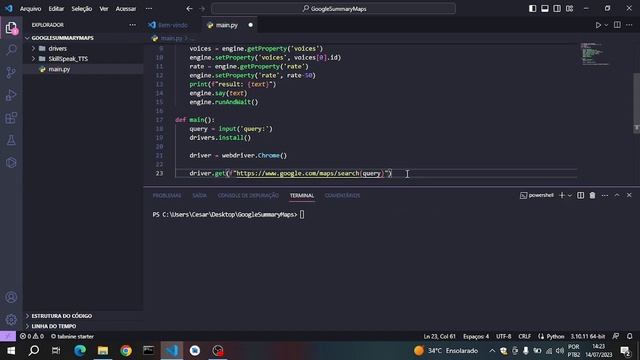
Task: Open Run and Debug view
Action: [11, 95]
